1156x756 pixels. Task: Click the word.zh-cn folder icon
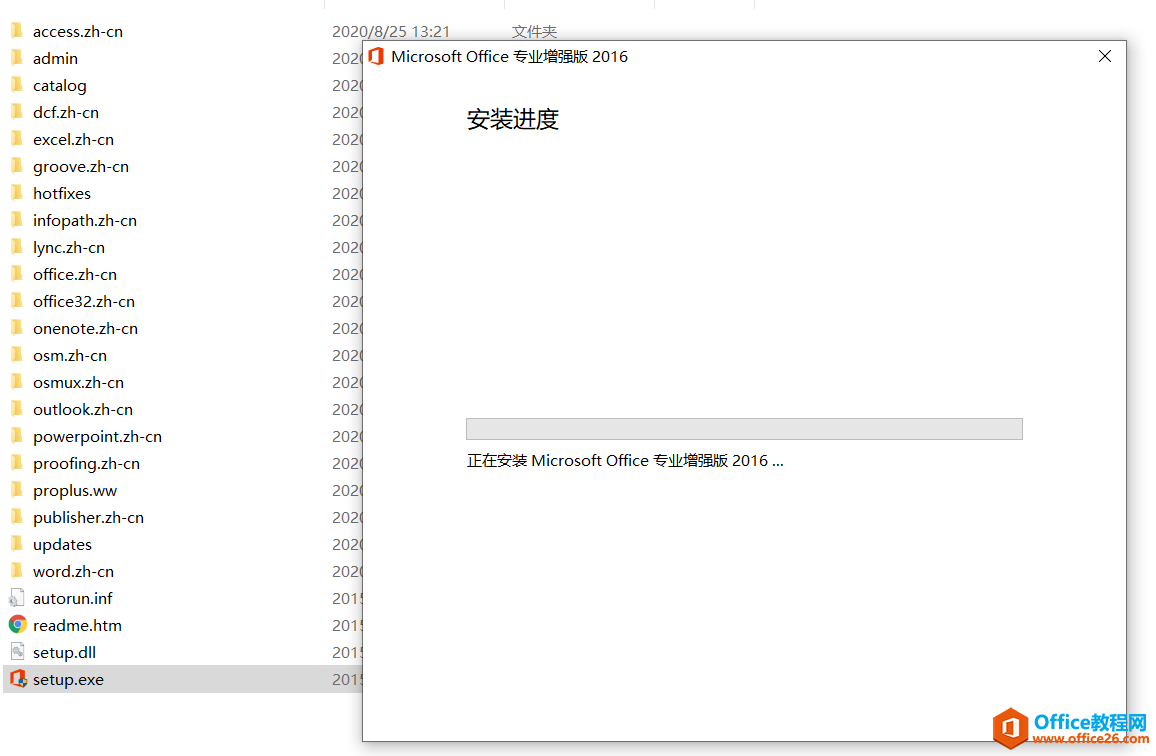pos(17,571)
